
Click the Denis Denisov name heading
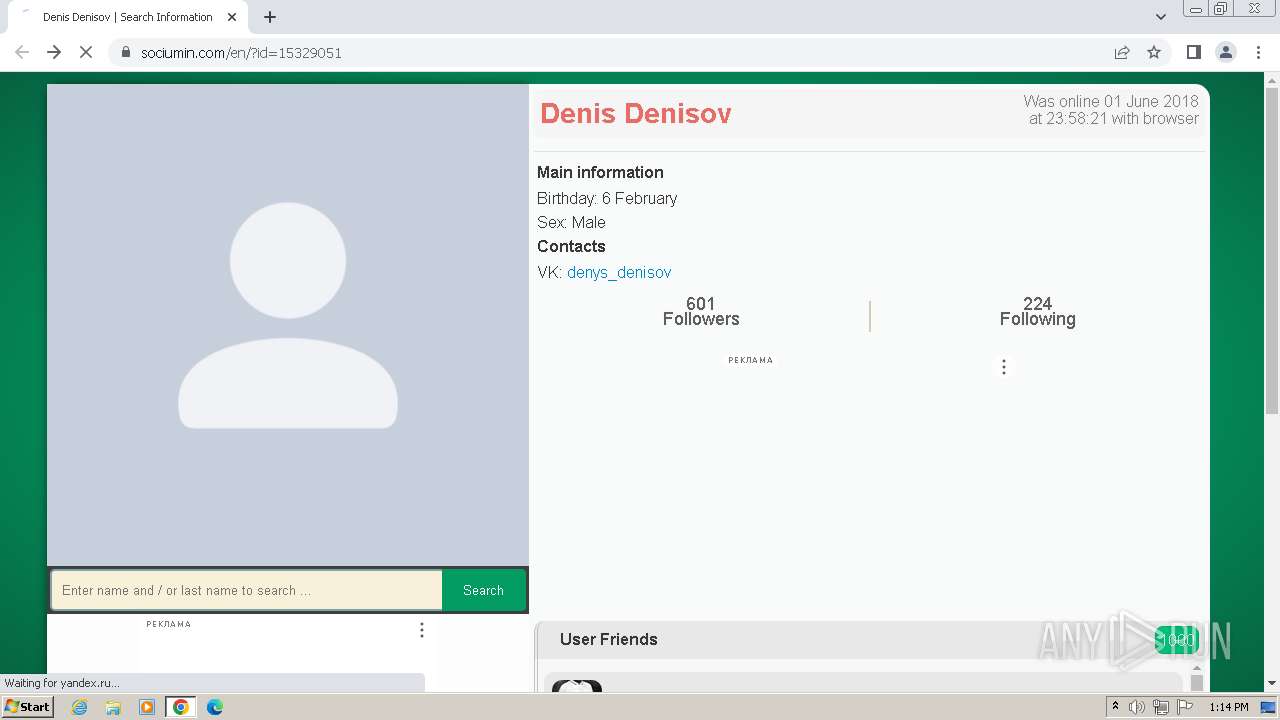pos(636,114)
